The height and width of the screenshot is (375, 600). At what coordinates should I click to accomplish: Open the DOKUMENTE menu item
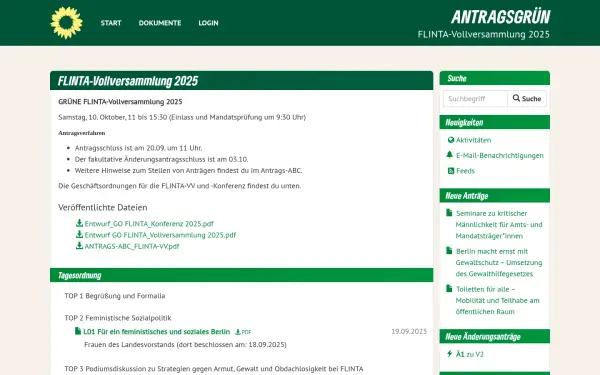coord(160,23)
